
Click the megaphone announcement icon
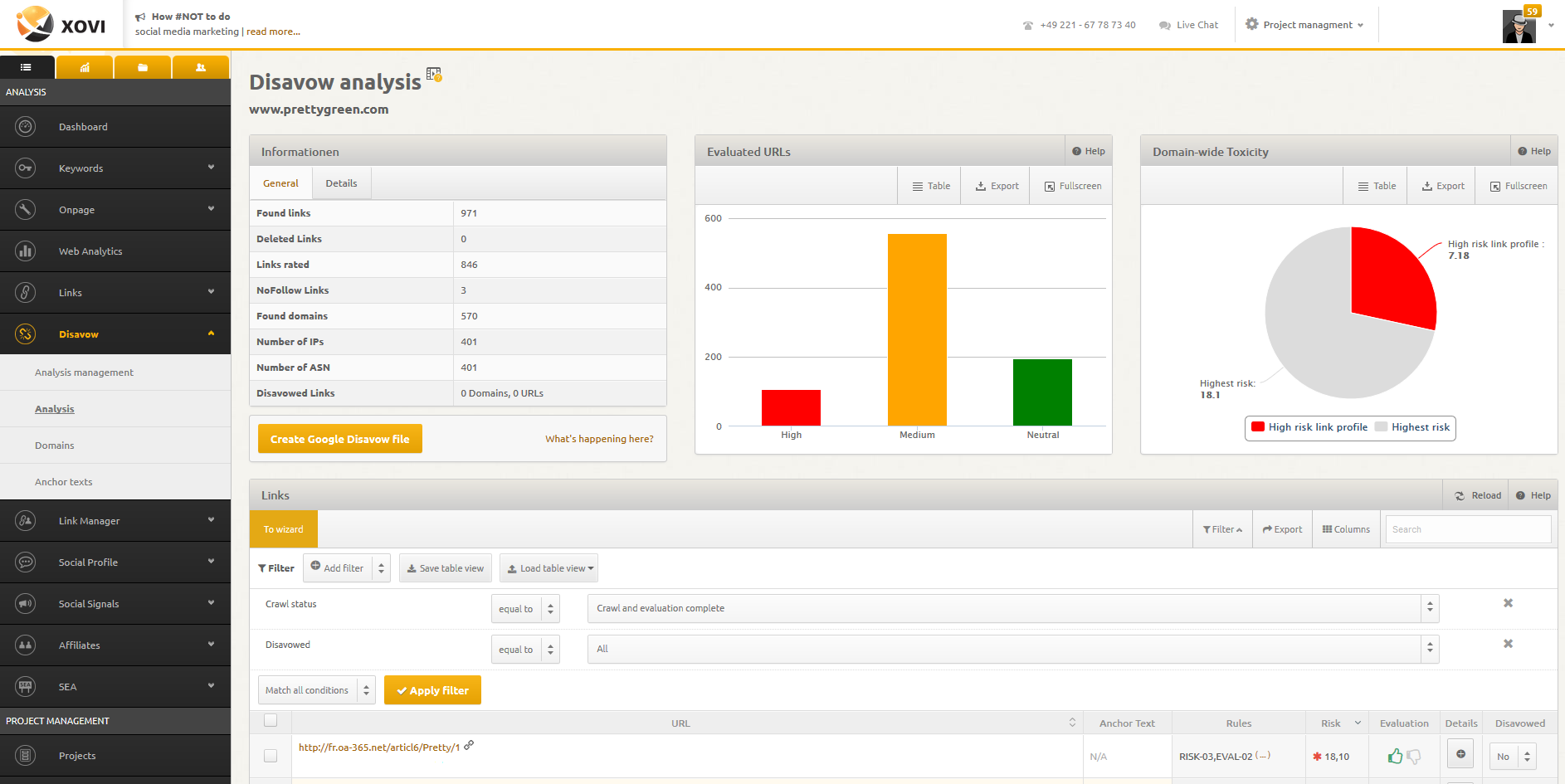[x=140, y=17]
